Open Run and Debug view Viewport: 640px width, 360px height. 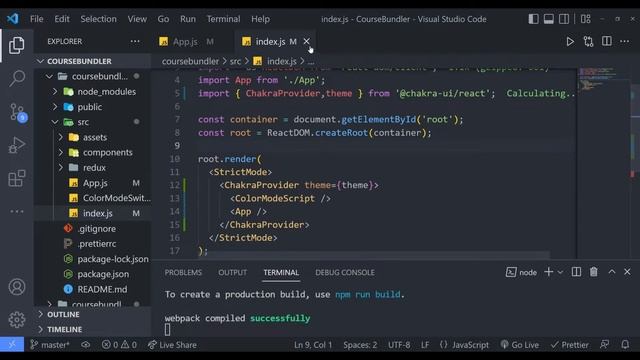click(17, 145)
